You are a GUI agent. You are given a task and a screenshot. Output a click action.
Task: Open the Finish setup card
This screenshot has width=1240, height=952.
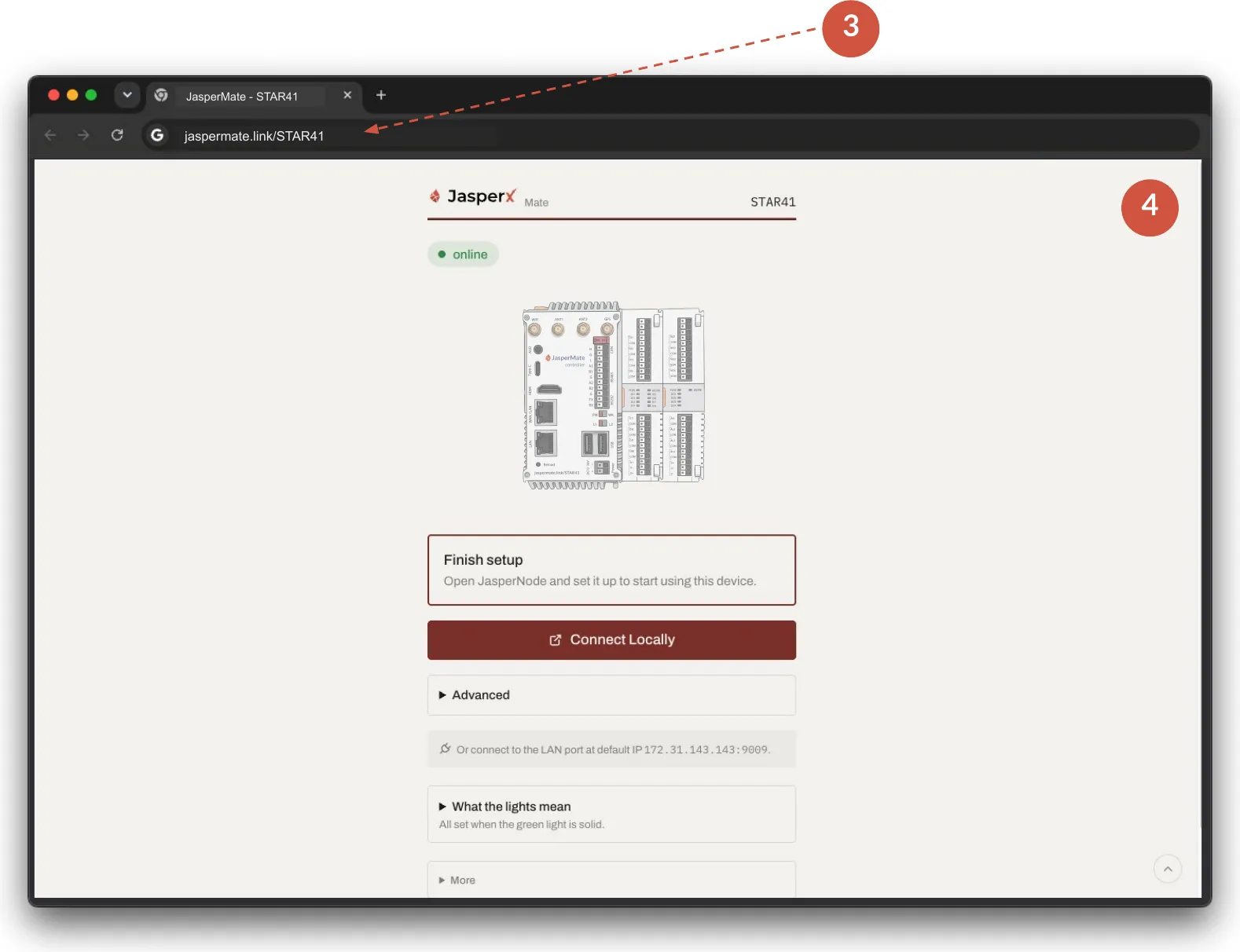click(x=611, y=570)
